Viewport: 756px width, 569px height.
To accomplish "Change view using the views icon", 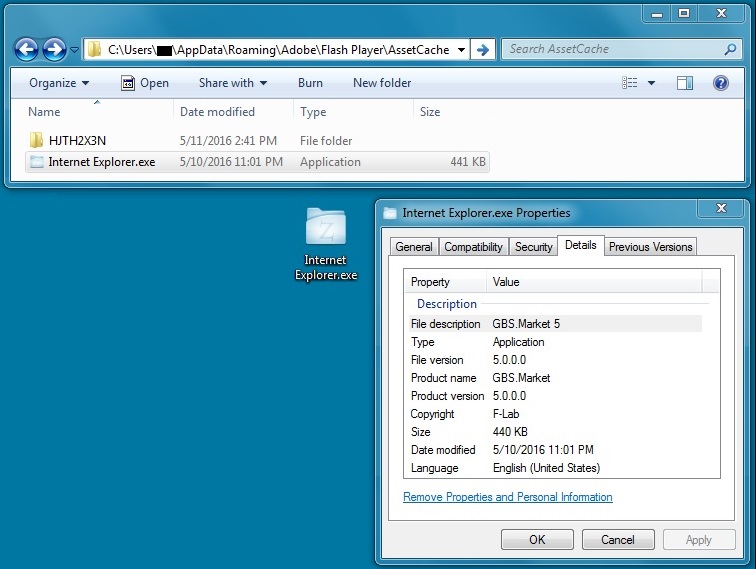I will pos(630,83).
